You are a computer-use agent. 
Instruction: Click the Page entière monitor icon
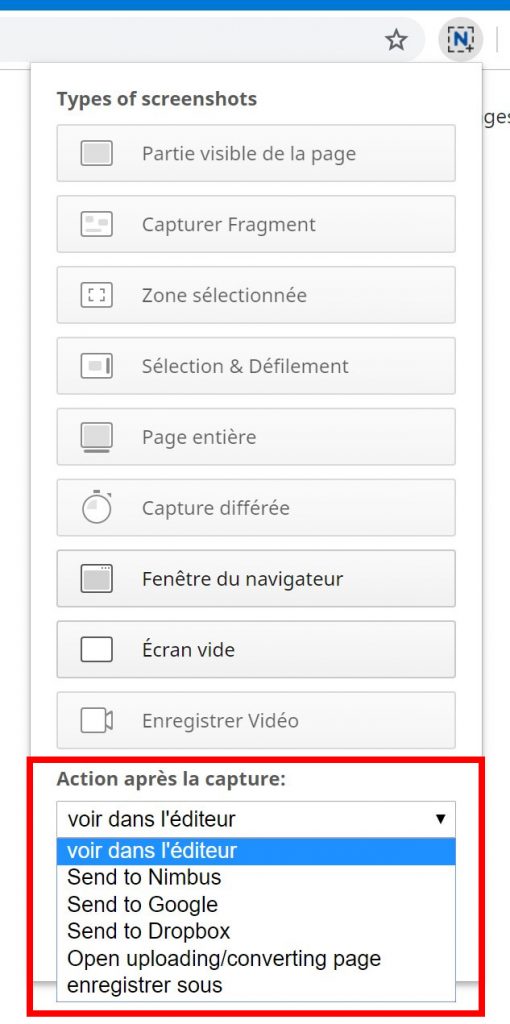click(x=97, y=437)
